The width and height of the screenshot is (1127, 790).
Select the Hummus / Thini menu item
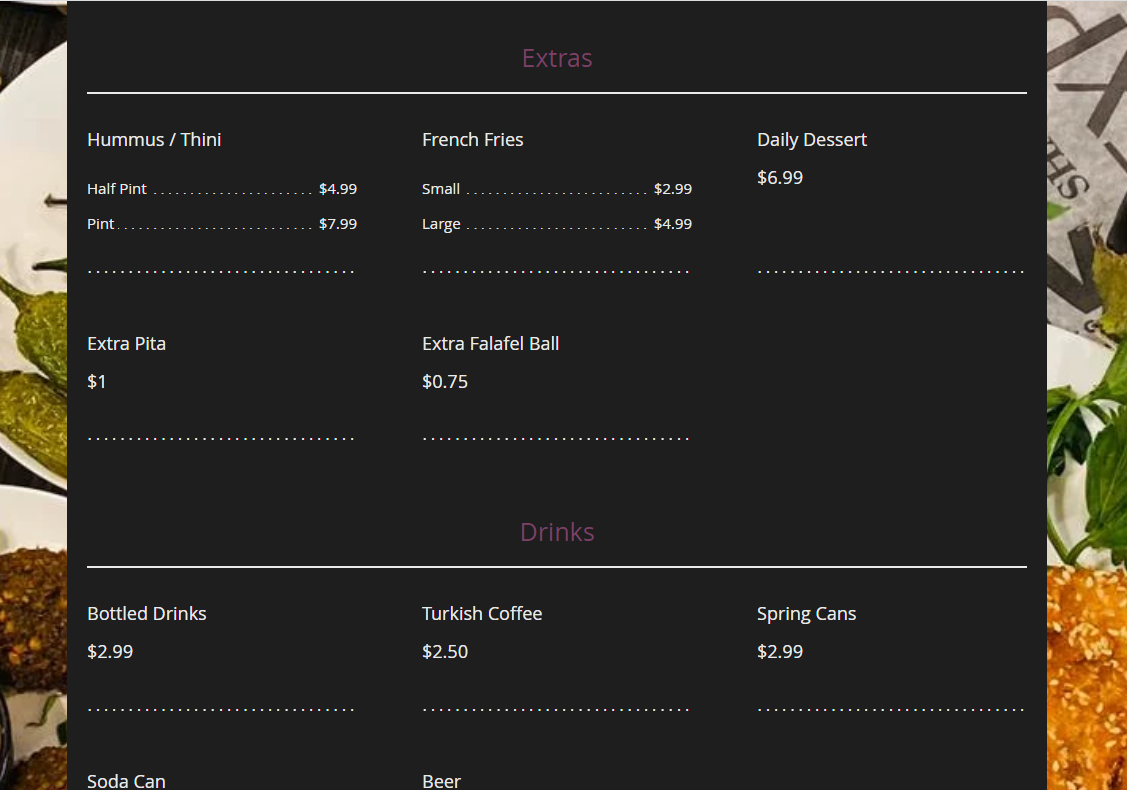[x=154, y=140]
